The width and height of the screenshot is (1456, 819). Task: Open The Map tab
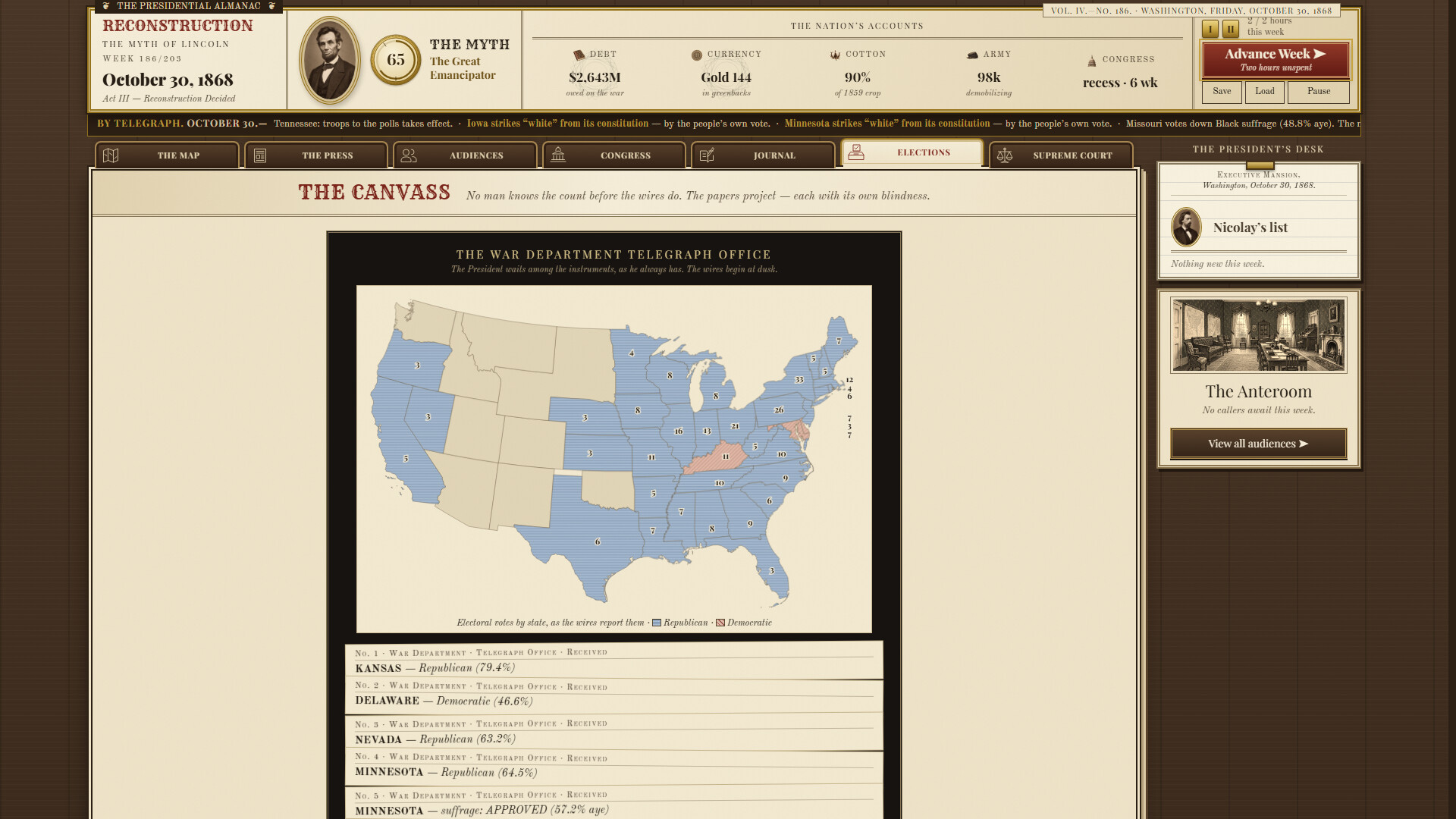click(x=167, y=155)
